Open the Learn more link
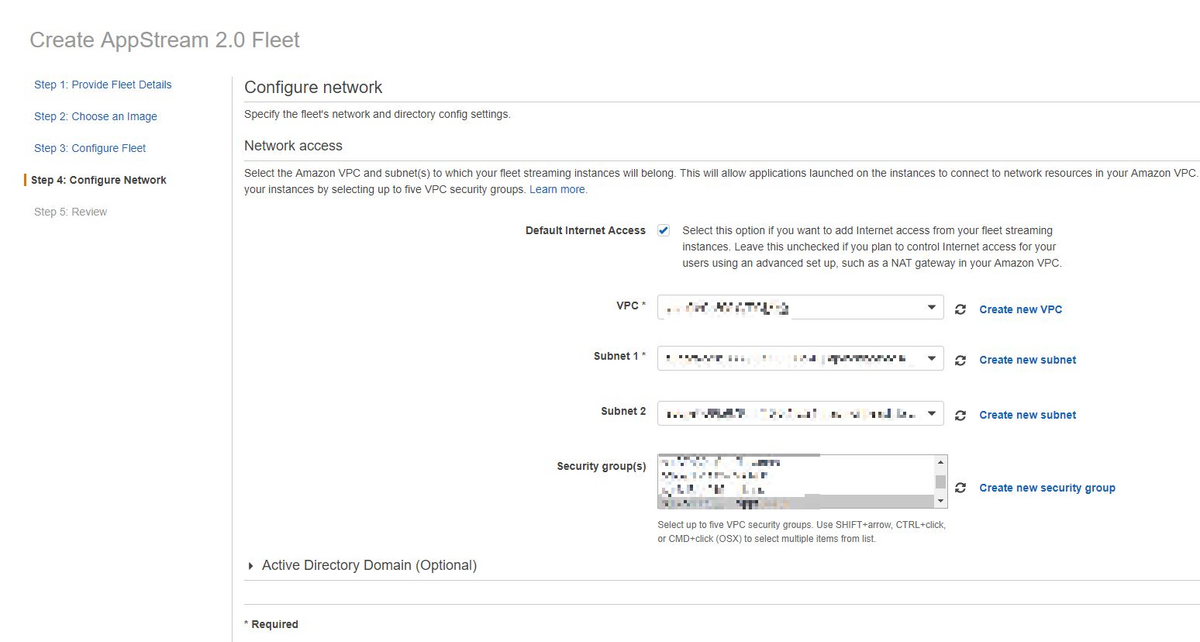Screen dimensions: 1200x642 coord(558,189)
